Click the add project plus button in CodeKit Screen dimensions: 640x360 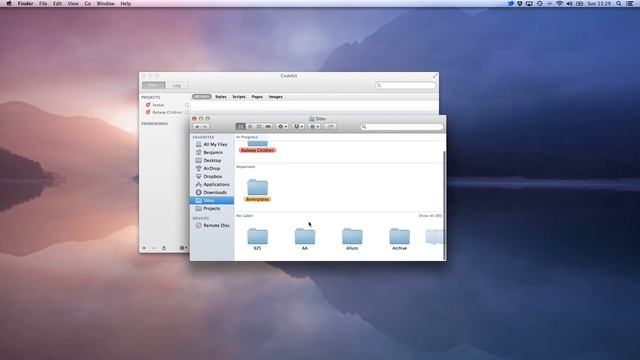click(144, 248)
